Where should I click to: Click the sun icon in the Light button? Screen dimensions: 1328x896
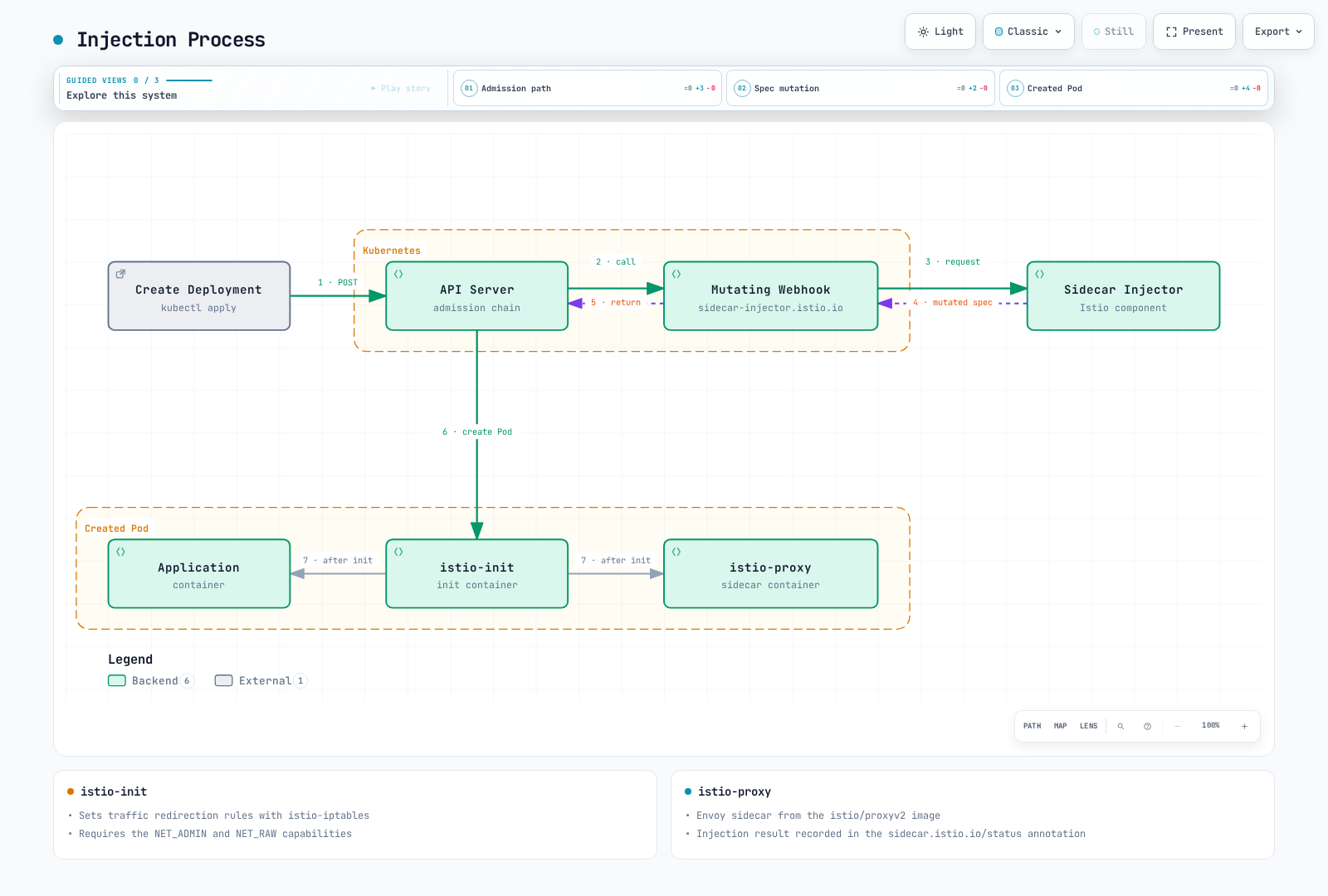[923, 32]
